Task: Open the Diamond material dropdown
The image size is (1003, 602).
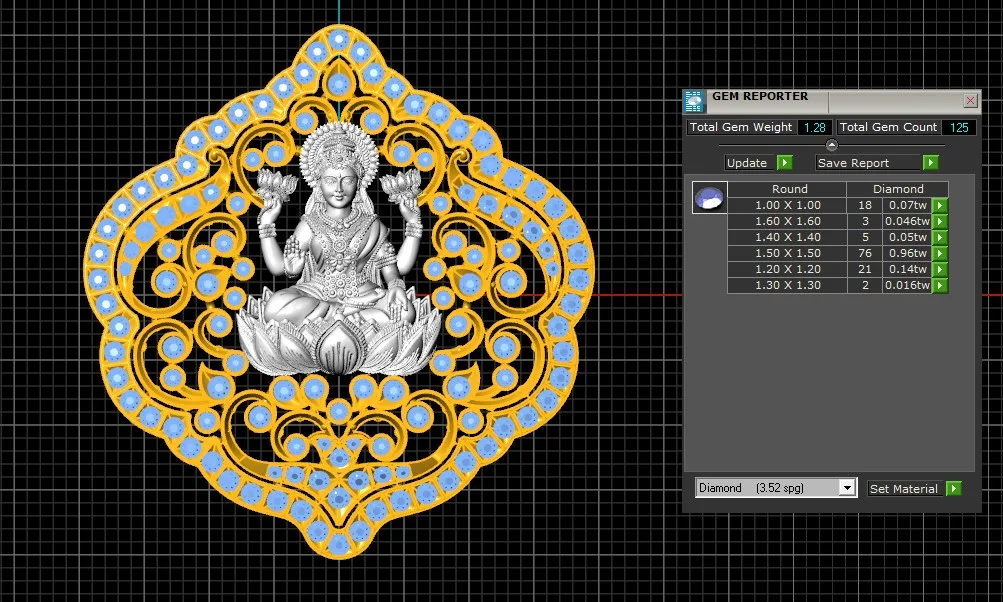Action: pos(847,488)
